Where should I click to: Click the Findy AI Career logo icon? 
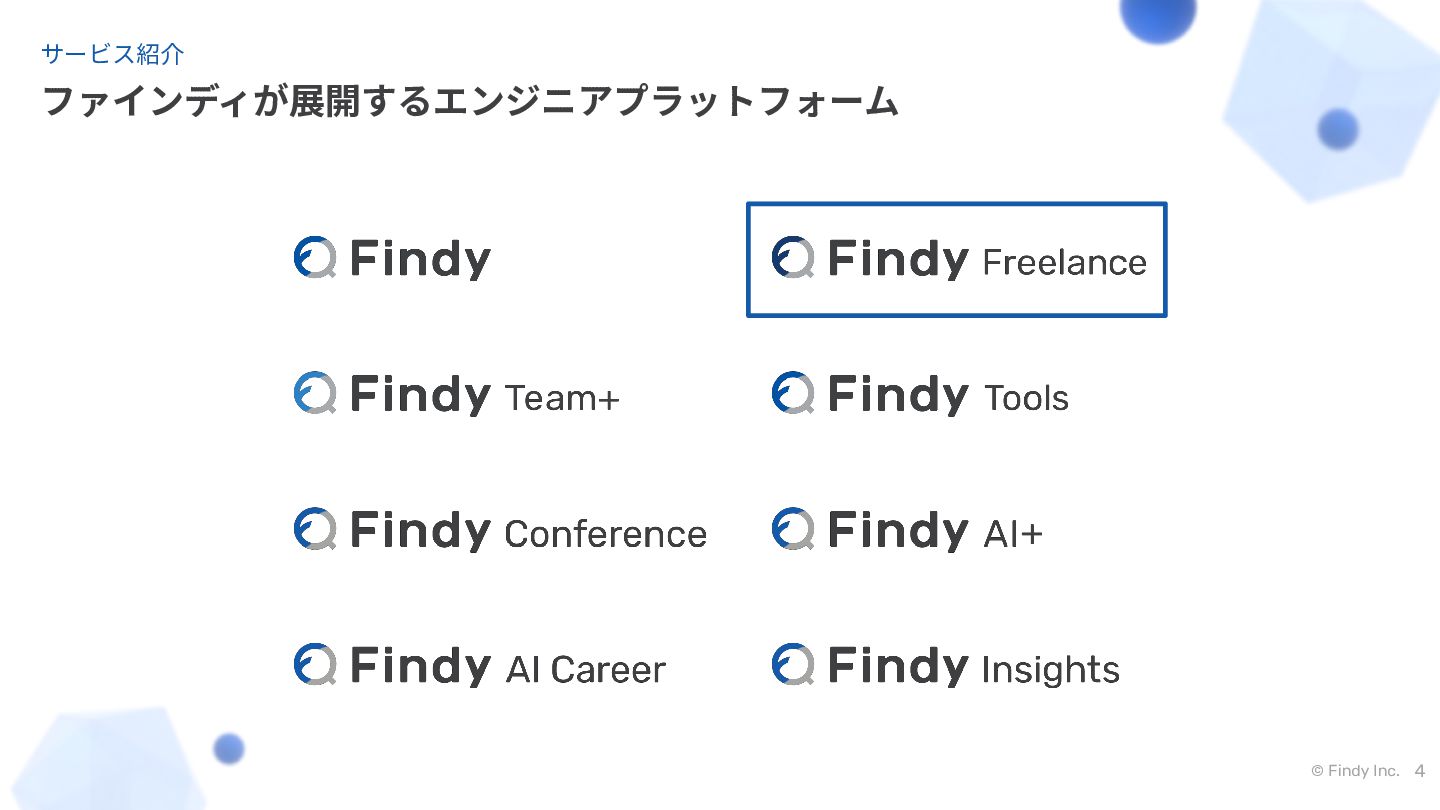pos(314,664)
